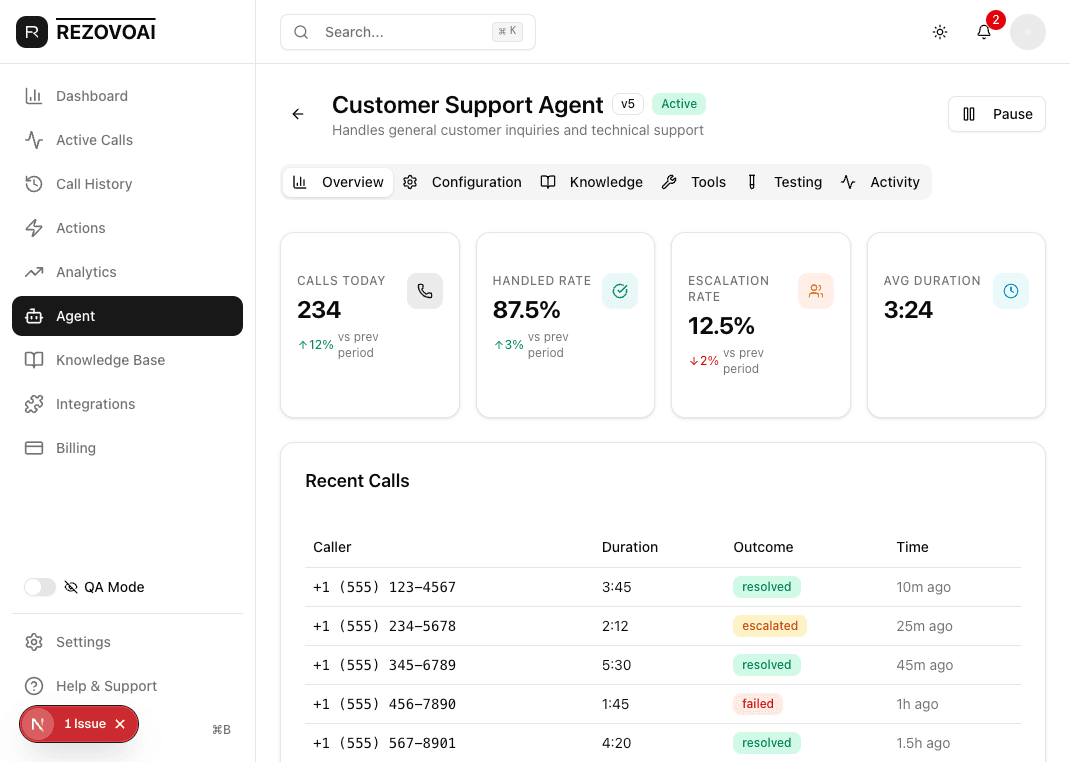Go back using the arrow next to agent name

point(297,114)
